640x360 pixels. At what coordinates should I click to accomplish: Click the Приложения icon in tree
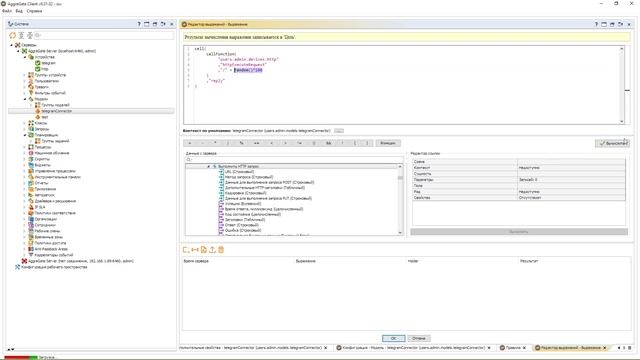click(x=31, y=189)
